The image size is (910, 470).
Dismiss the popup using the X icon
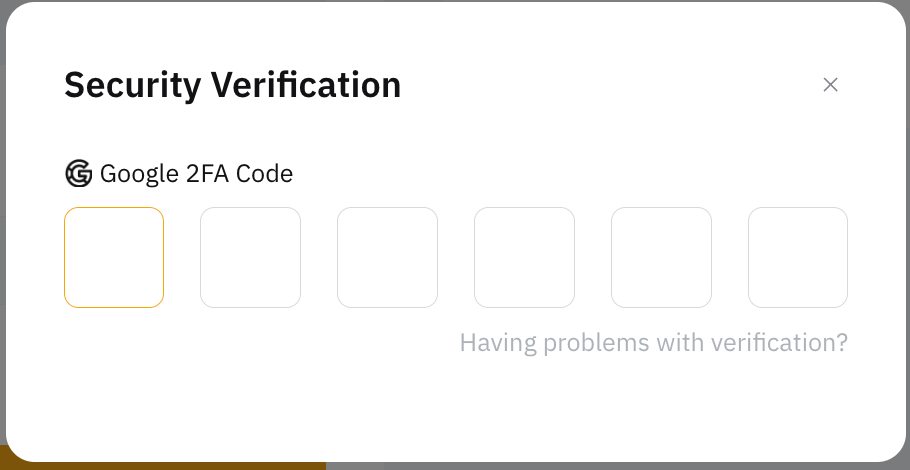[x=830, y=85]
